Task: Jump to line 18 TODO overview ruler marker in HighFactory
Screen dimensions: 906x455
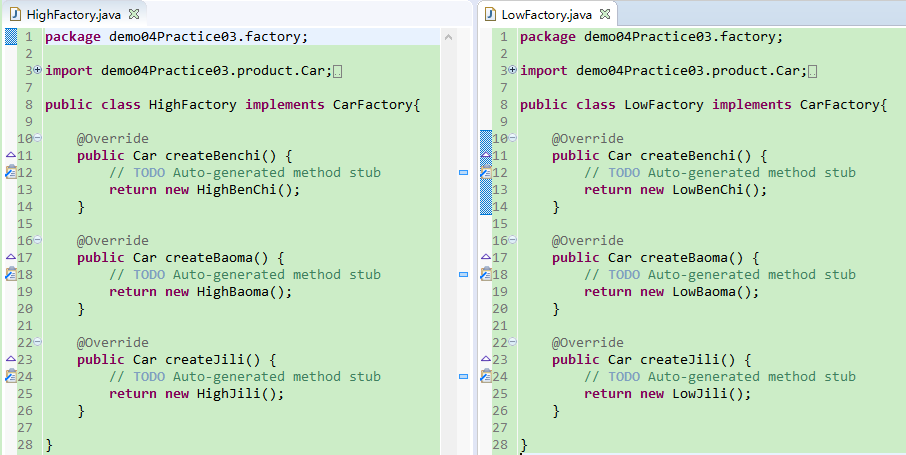Action: click(x=463, y=274)
